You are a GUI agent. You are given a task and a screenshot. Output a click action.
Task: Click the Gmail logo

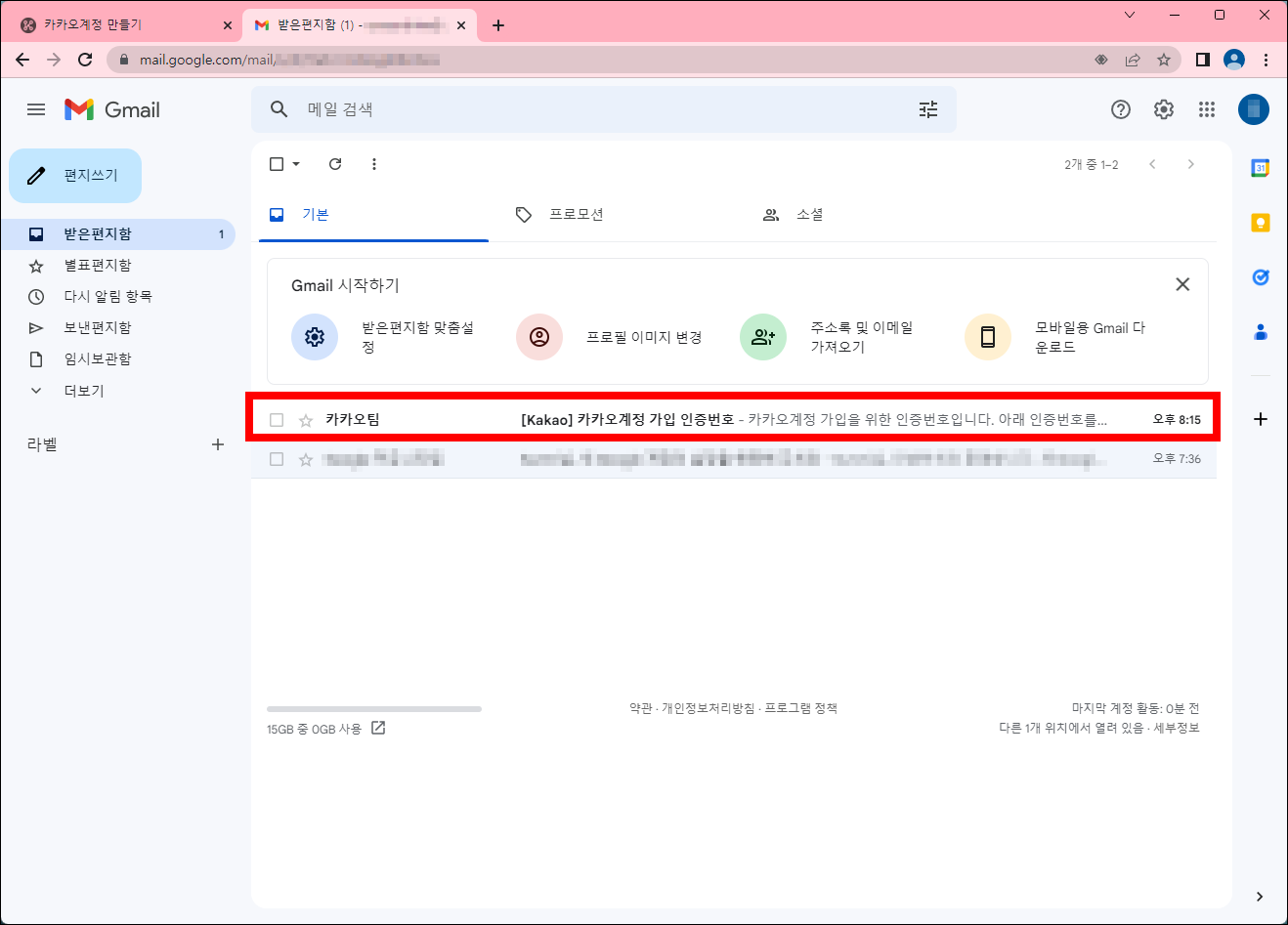tap(112, 109)
